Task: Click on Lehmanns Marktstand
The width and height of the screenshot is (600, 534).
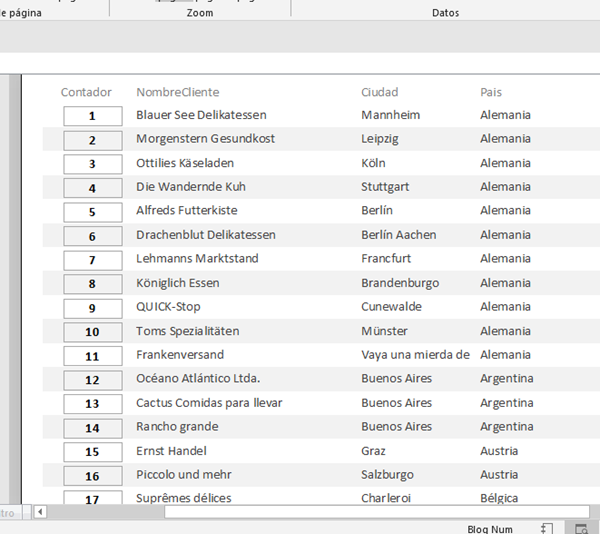Action: tap(197, 259)
